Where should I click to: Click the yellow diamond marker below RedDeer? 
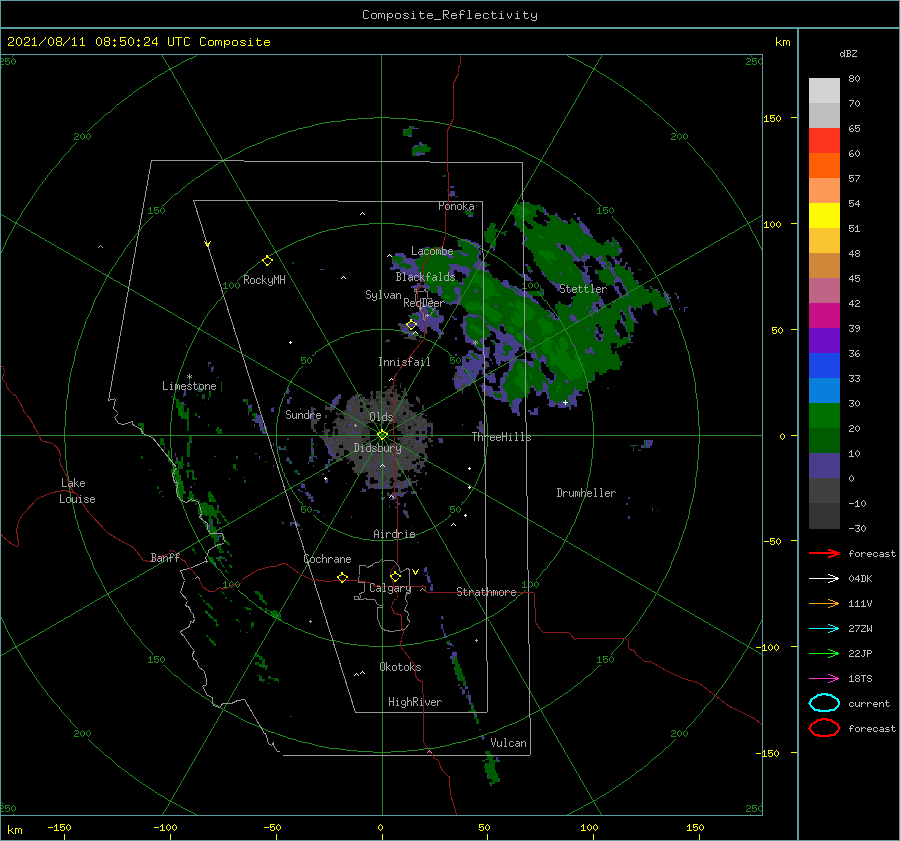click(412, 325)
